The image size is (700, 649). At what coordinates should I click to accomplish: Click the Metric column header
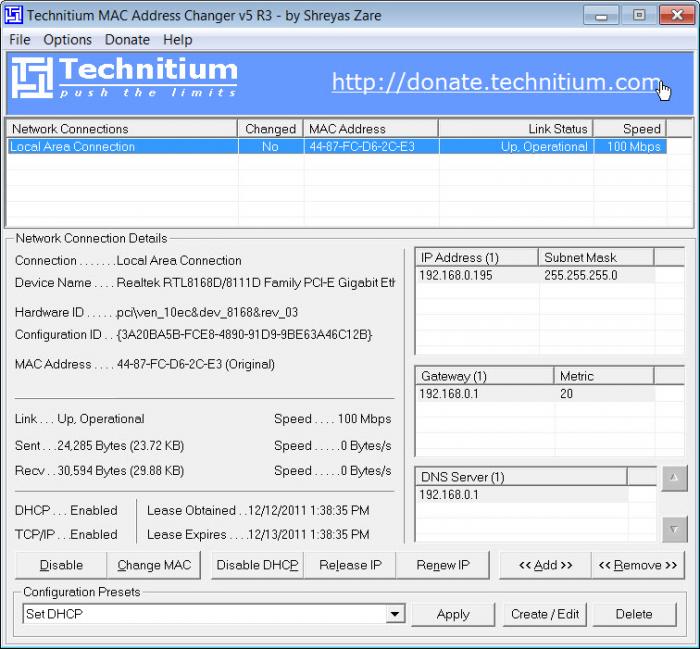[x=604, y=376]
